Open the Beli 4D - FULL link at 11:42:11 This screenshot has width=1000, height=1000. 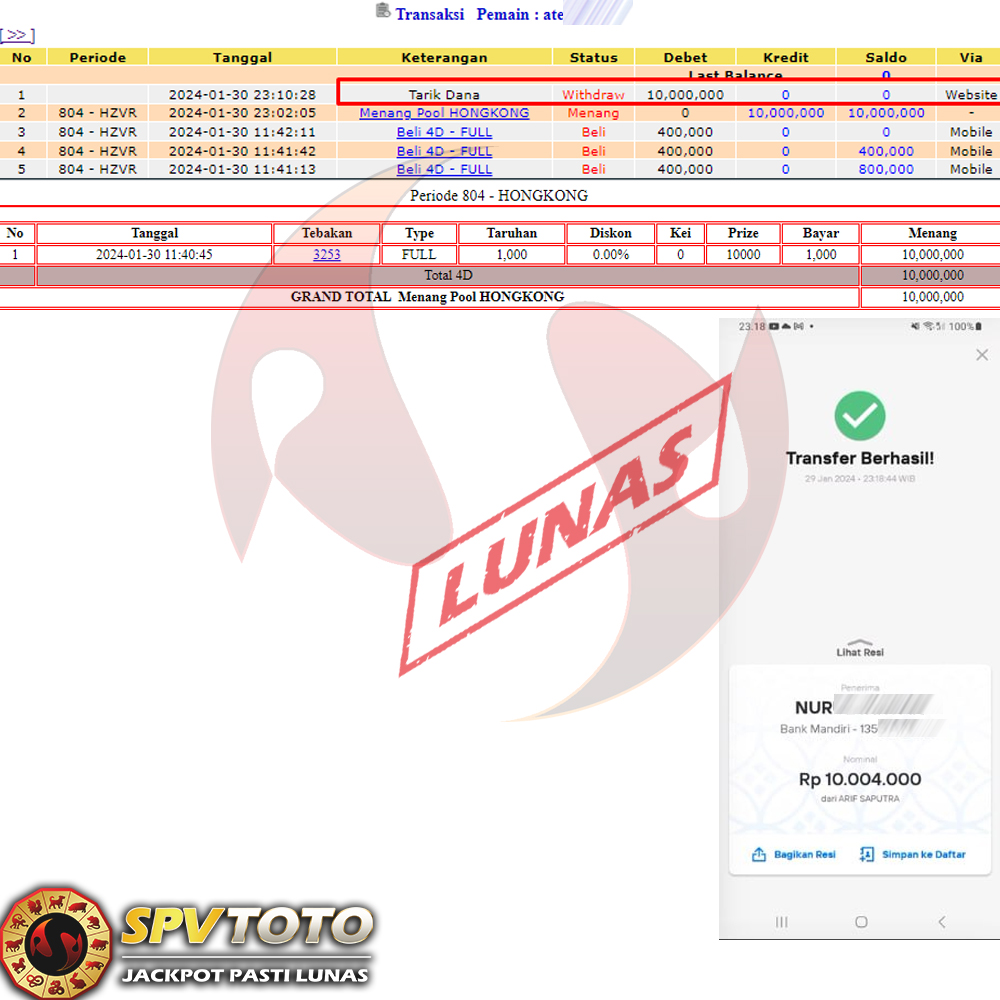pyautogui.click(x=444, y=132)
